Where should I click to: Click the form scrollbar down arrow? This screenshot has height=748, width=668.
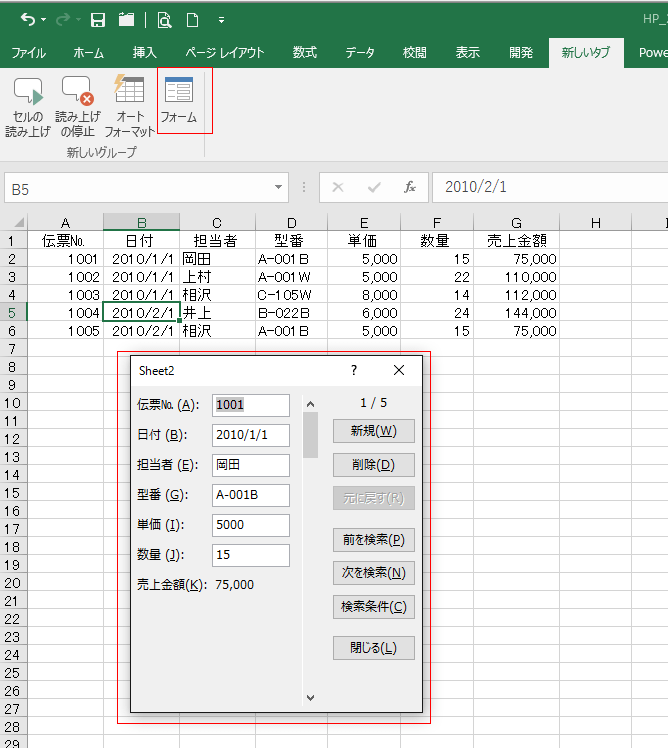(x=310, y=697)
